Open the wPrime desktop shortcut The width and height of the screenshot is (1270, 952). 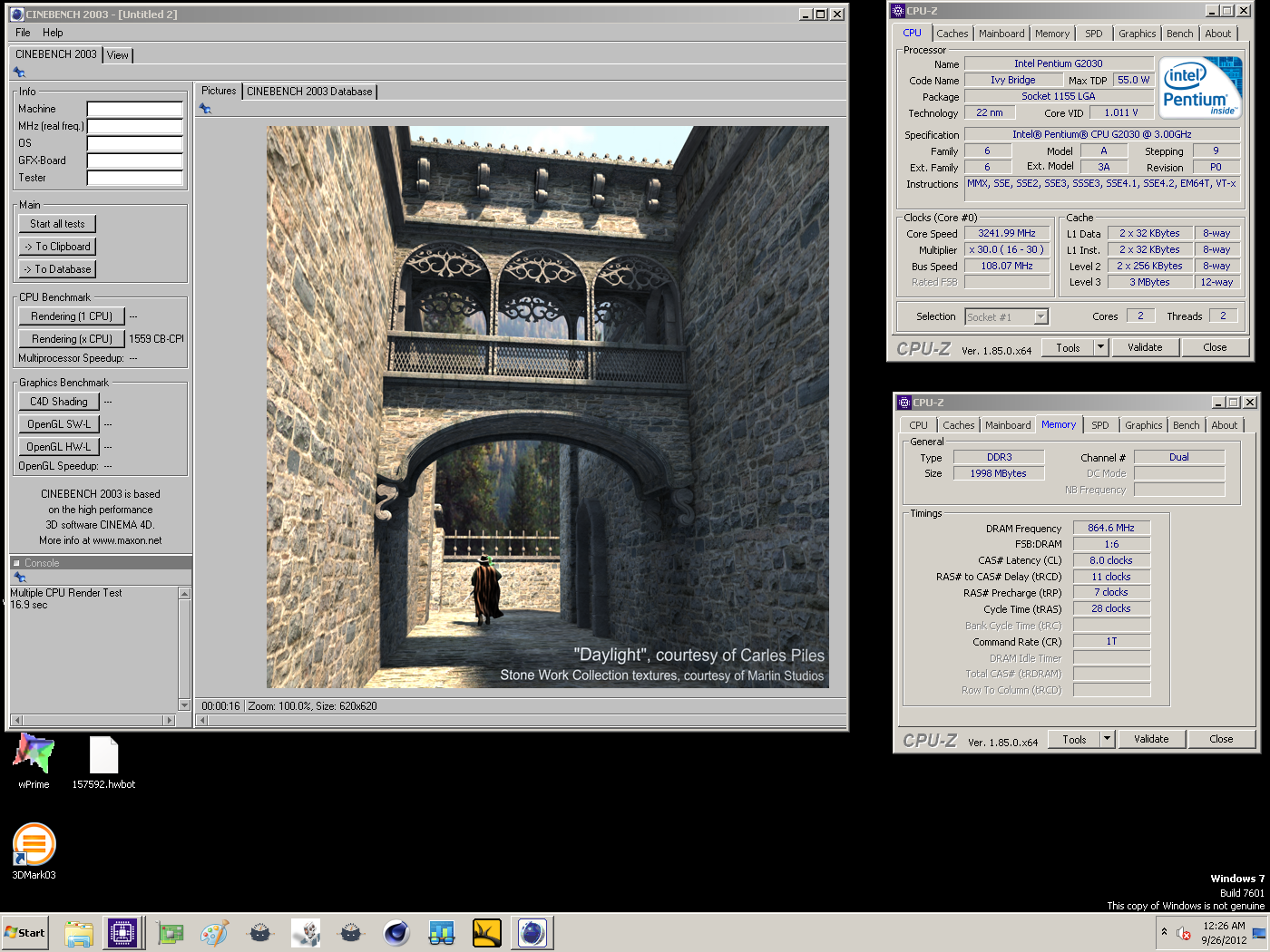(x=34, y=760)
